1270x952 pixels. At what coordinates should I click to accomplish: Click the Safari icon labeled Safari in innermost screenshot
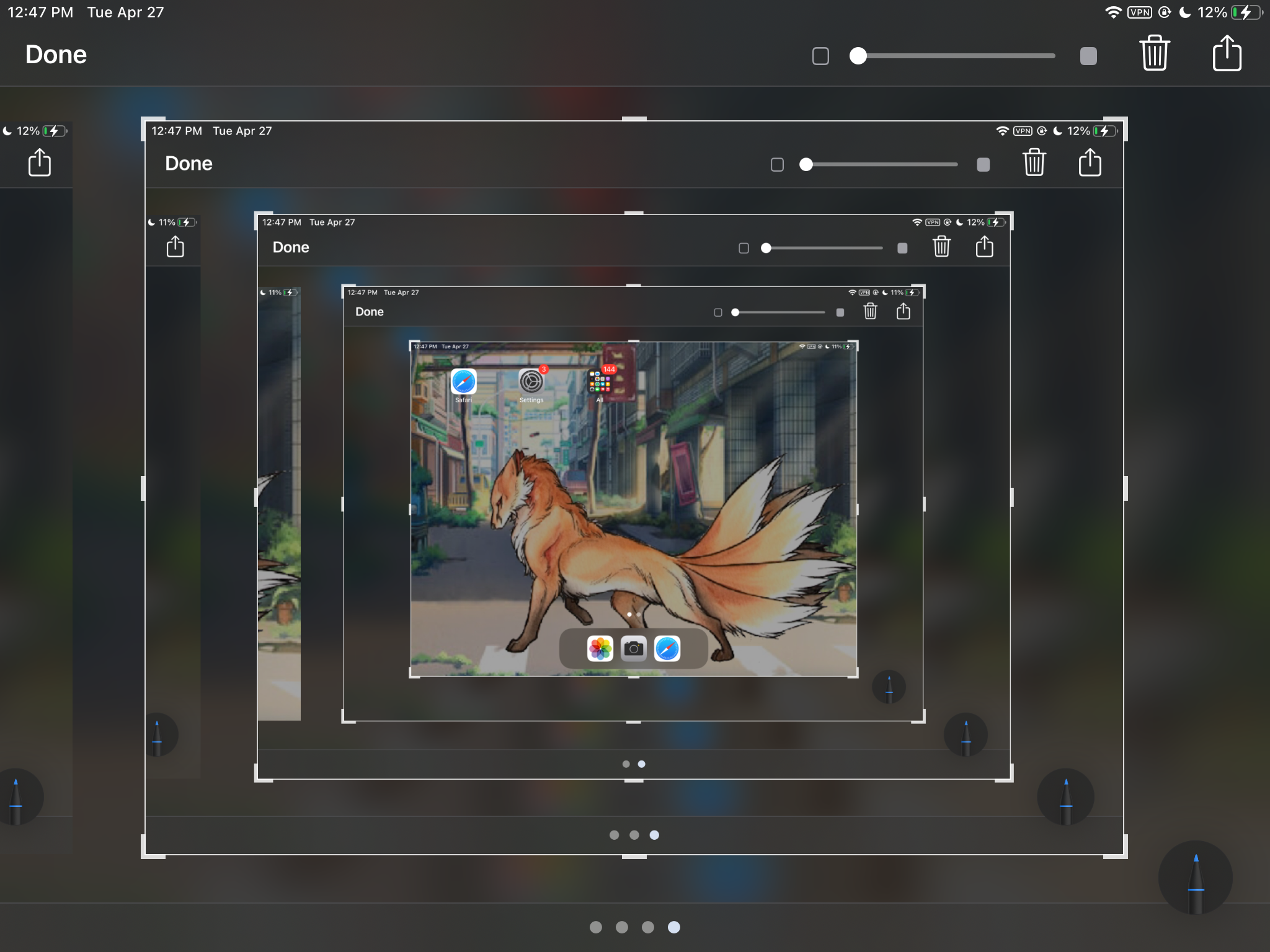[463, 381]
